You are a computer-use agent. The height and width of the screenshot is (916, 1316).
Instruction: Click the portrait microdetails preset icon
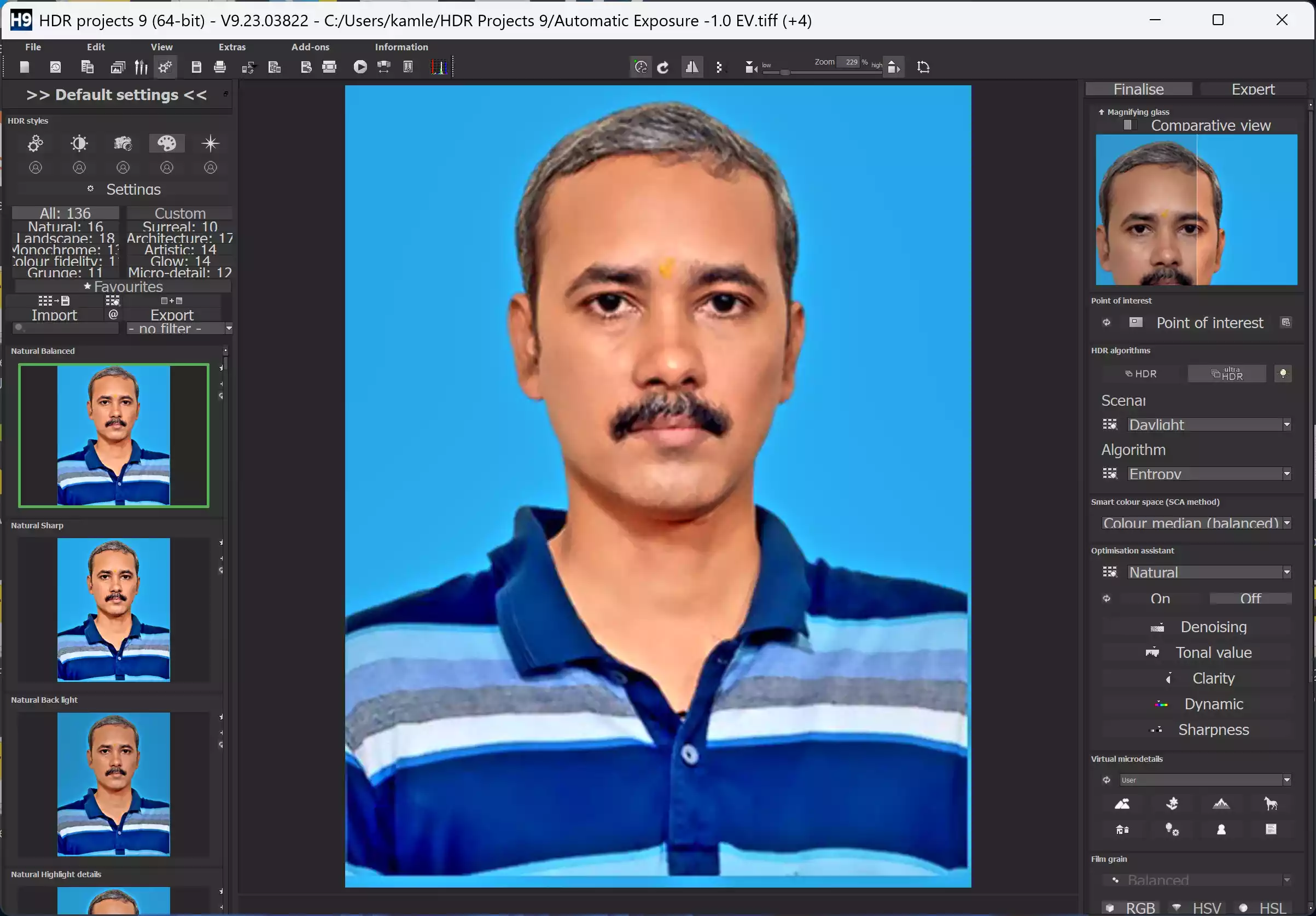point(1221,829)
